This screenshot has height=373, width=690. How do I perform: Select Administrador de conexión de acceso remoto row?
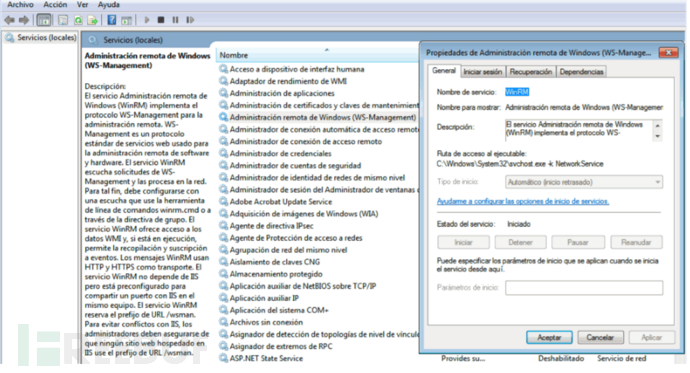(x=301, y=141)
